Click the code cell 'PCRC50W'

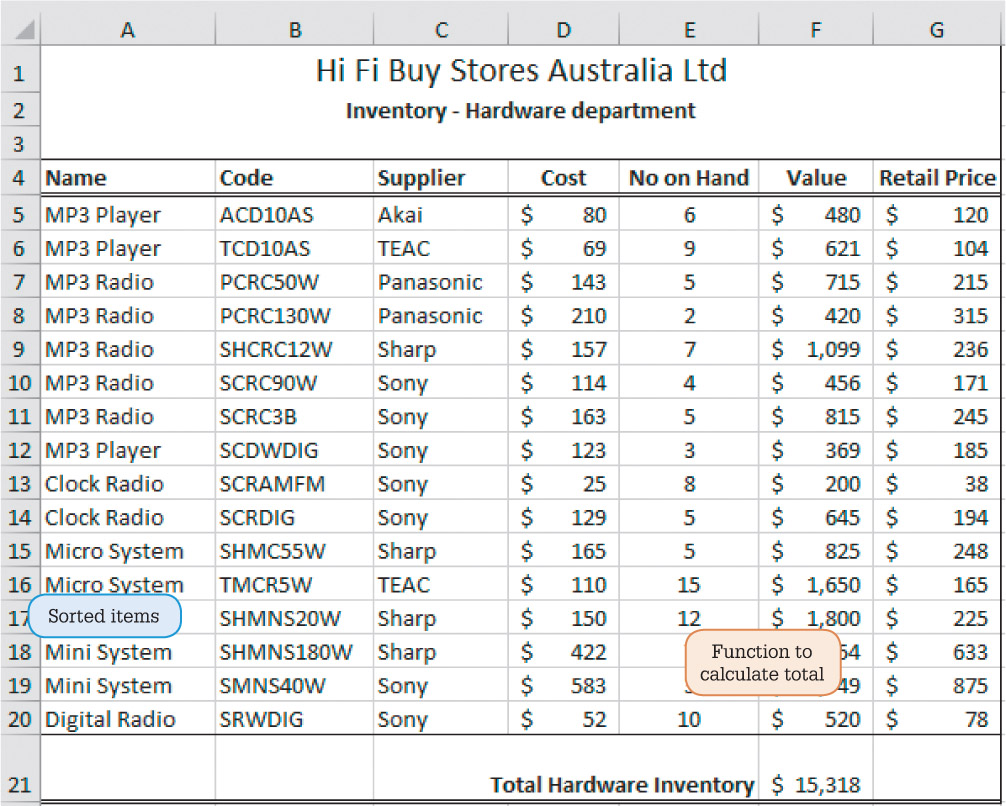coord(294,282)
